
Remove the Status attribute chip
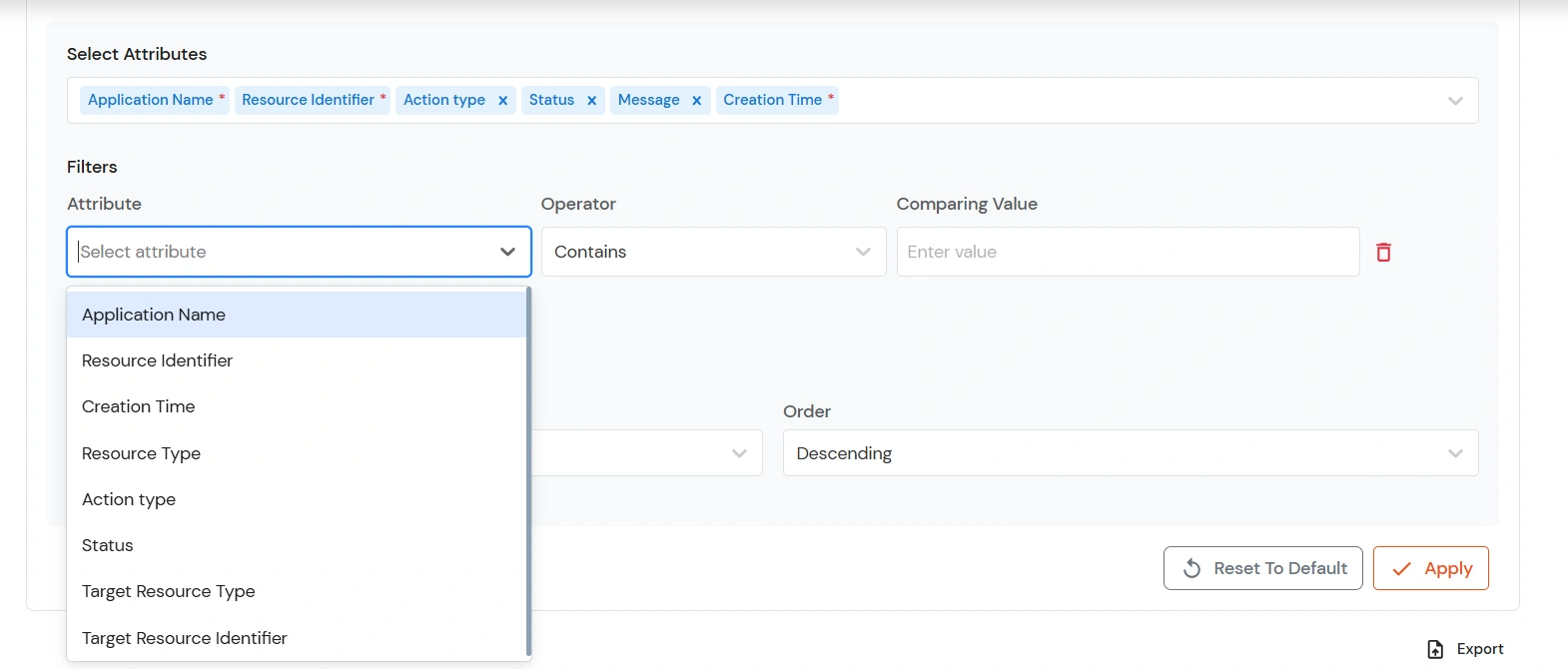[x=591, y=101]
